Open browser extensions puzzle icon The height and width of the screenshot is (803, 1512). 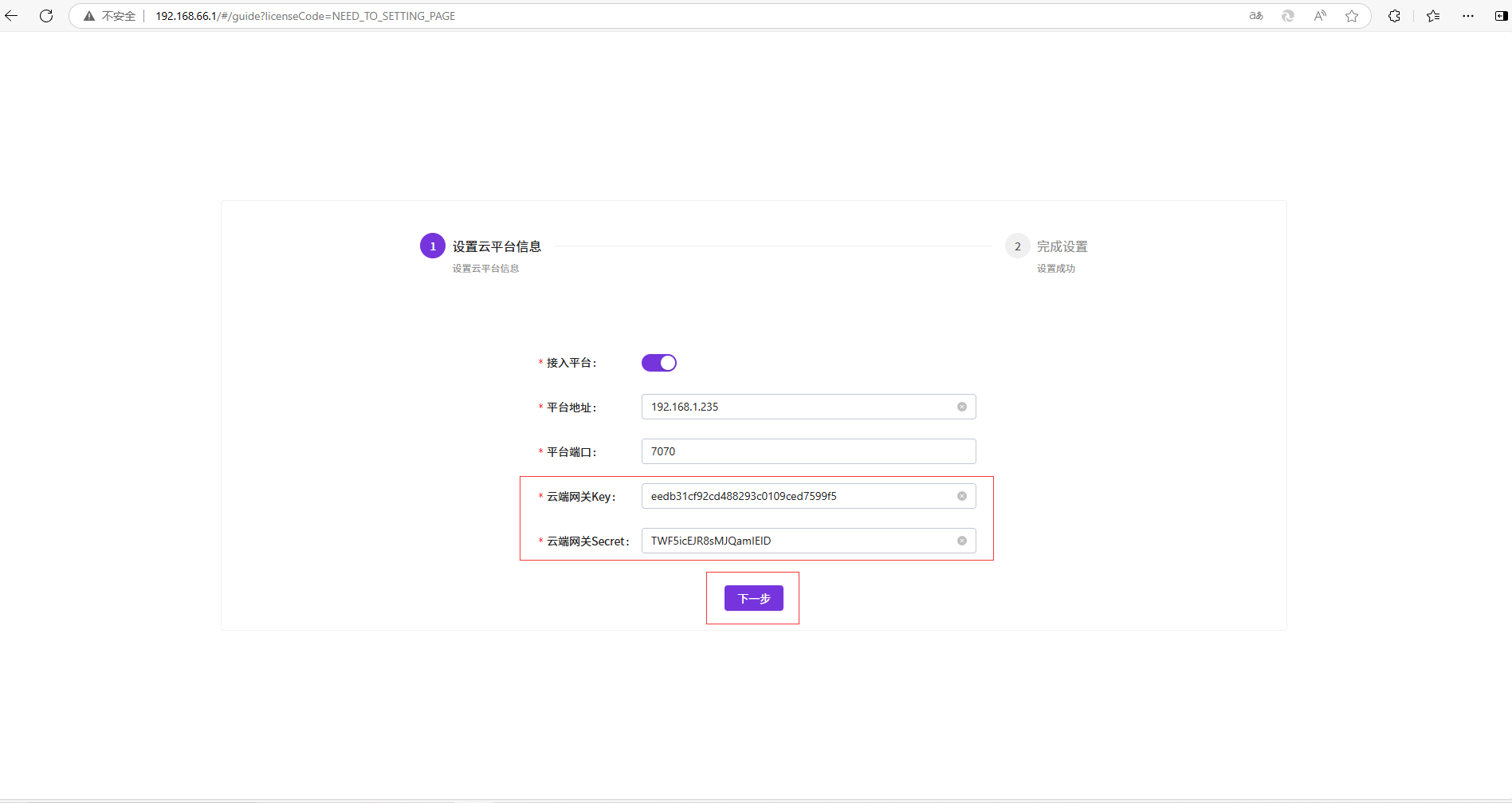tap(1394, 16)
